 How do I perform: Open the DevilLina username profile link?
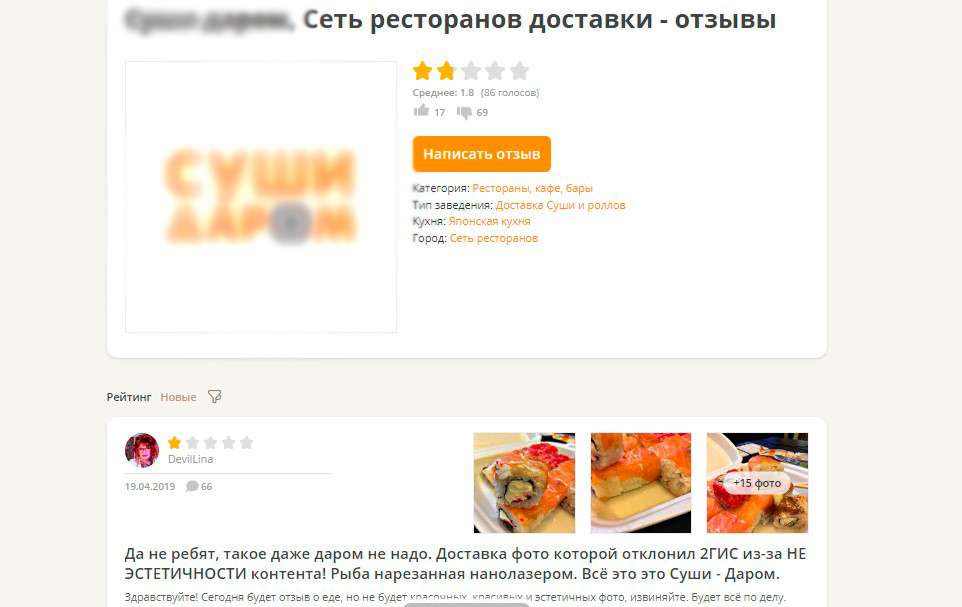(191, 459)
